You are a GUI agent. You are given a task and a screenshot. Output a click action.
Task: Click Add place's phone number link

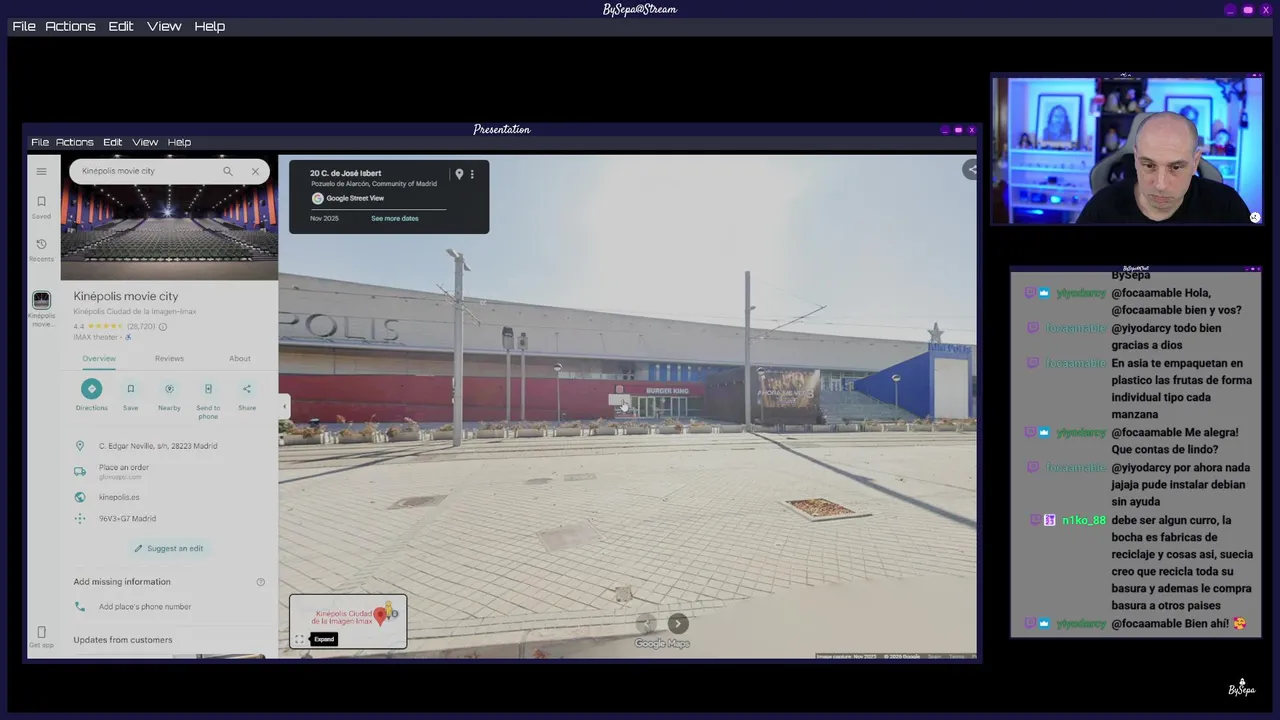click(x=145, y=607)
